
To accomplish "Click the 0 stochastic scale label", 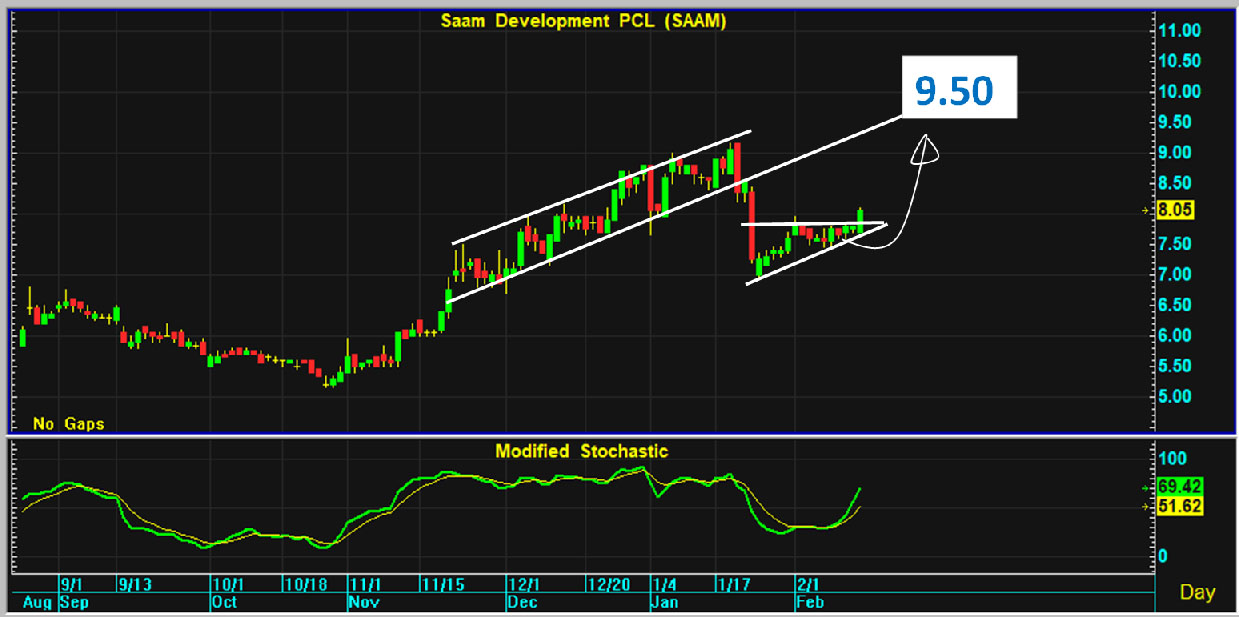I will [1162, 556].
